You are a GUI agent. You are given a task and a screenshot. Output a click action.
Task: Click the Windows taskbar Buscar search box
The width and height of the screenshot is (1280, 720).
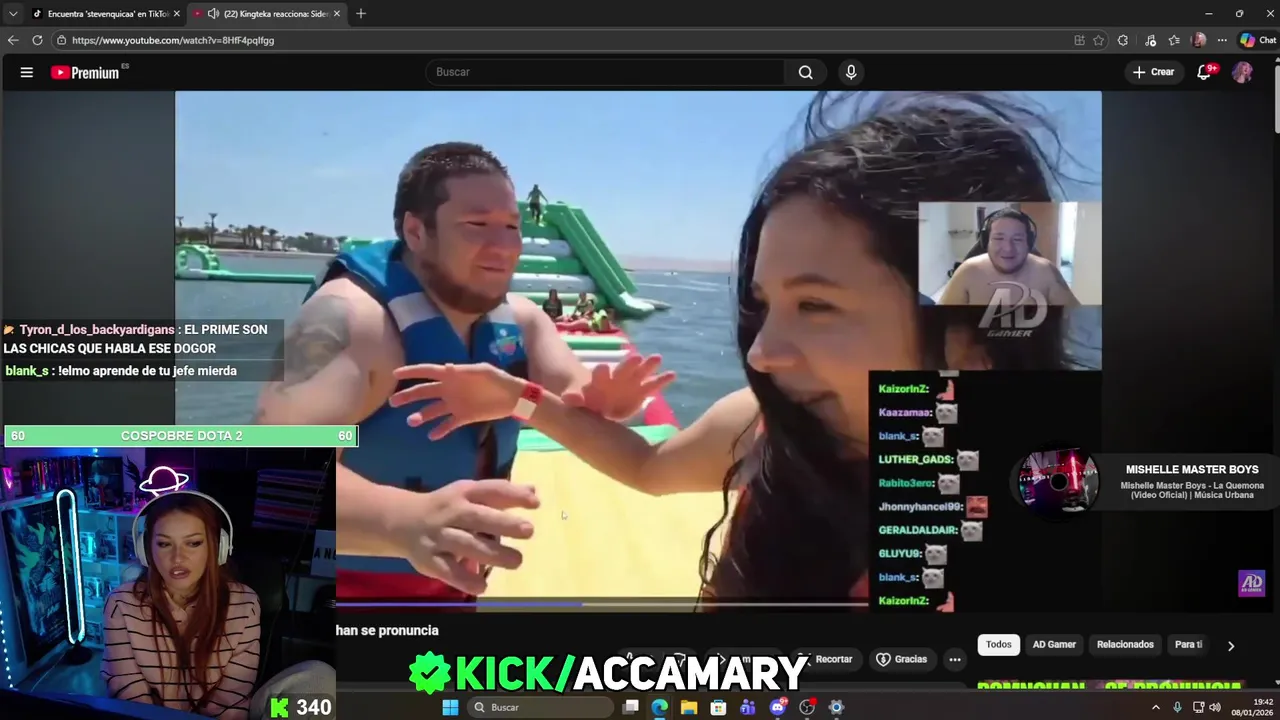point(541,707)
